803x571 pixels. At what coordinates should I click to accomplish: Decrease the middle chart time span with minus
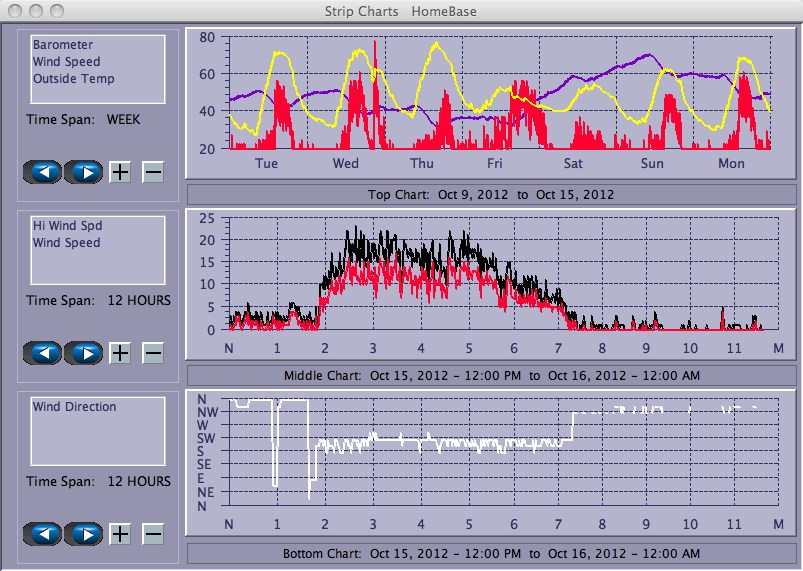[x=153, y=353]
